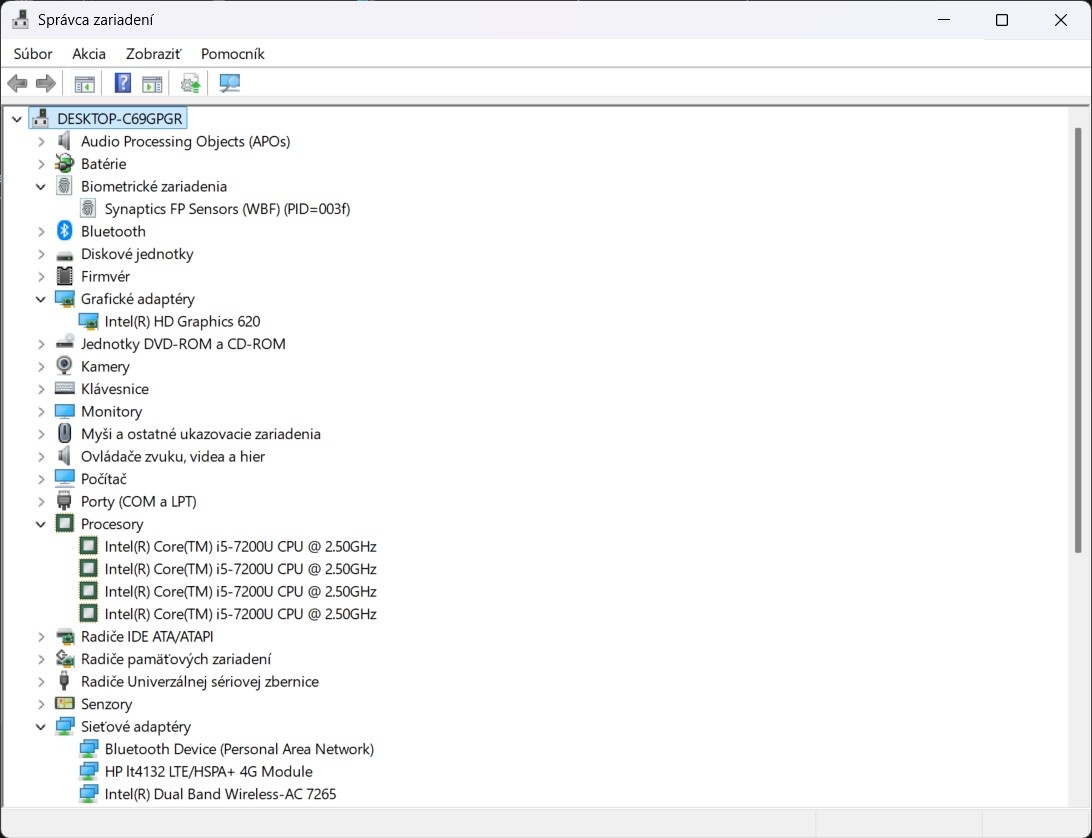Click the Bluetooth category icon
The height and width of the screenshot is (838, 1092).
[65, 231]
